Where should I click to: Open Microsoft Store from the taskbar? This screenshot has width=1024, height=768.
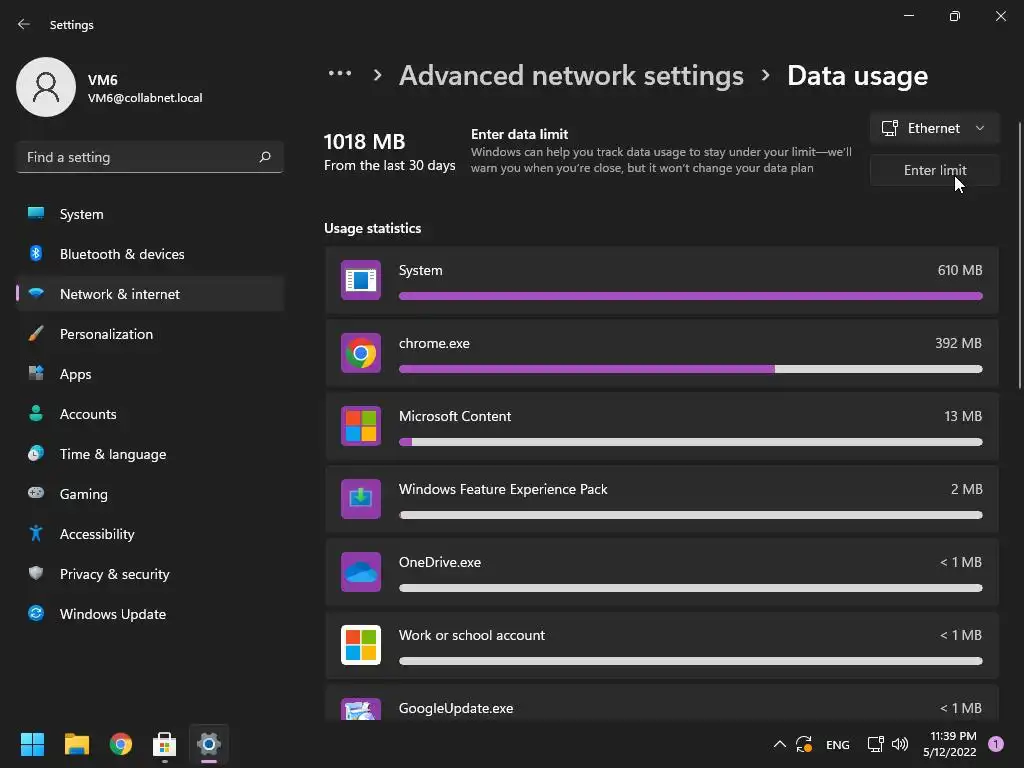(165, 744)
